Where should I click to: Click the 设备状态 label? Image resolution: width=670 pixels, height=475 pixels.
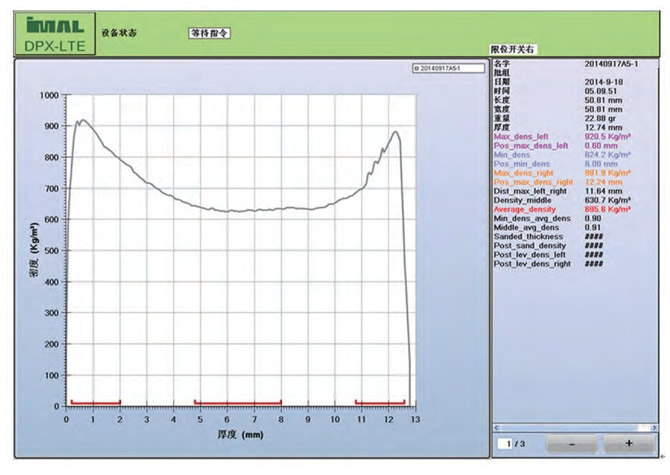coord(119,33)
